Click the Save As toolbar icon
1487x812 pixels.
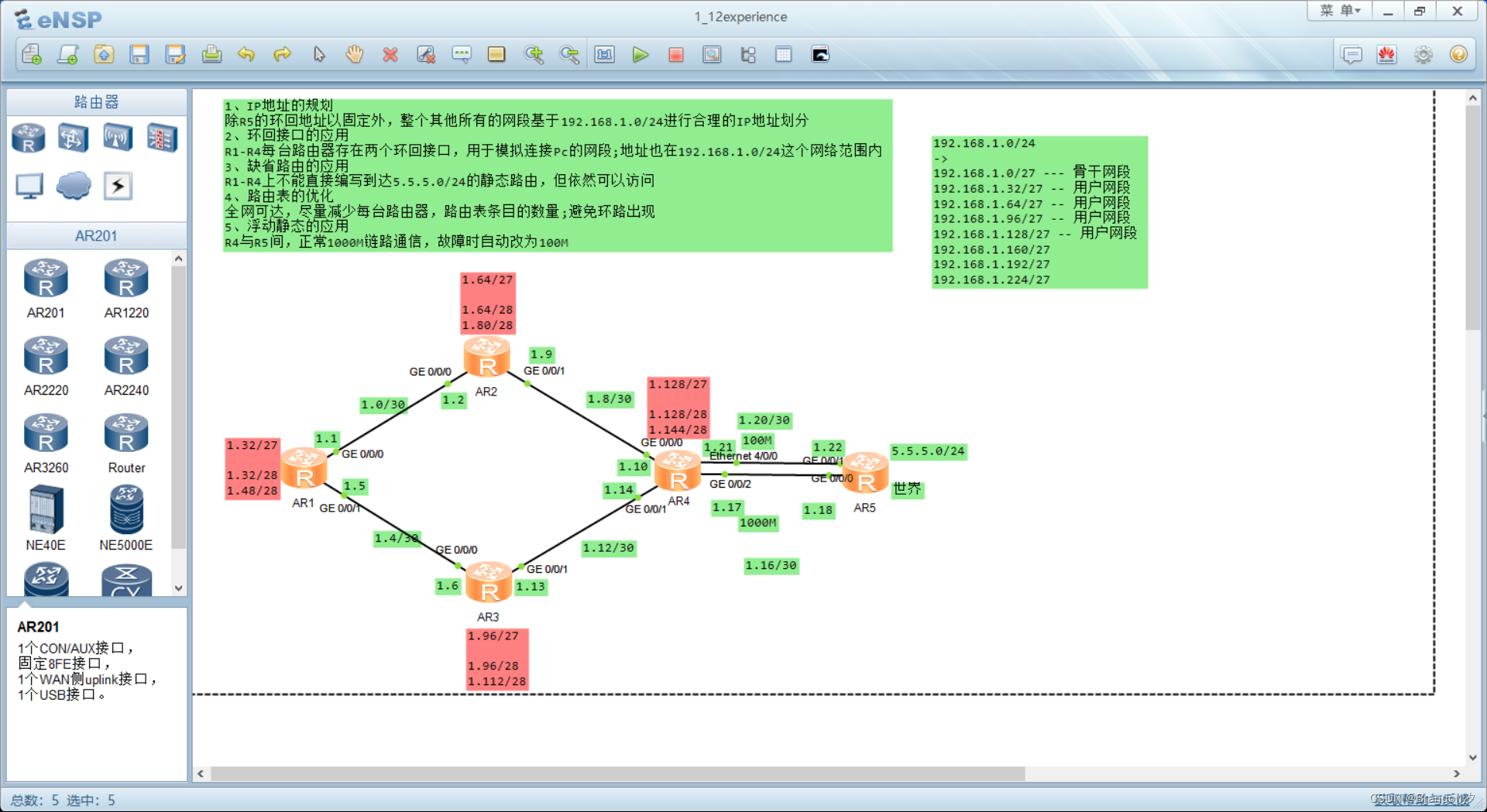[176, 54]
